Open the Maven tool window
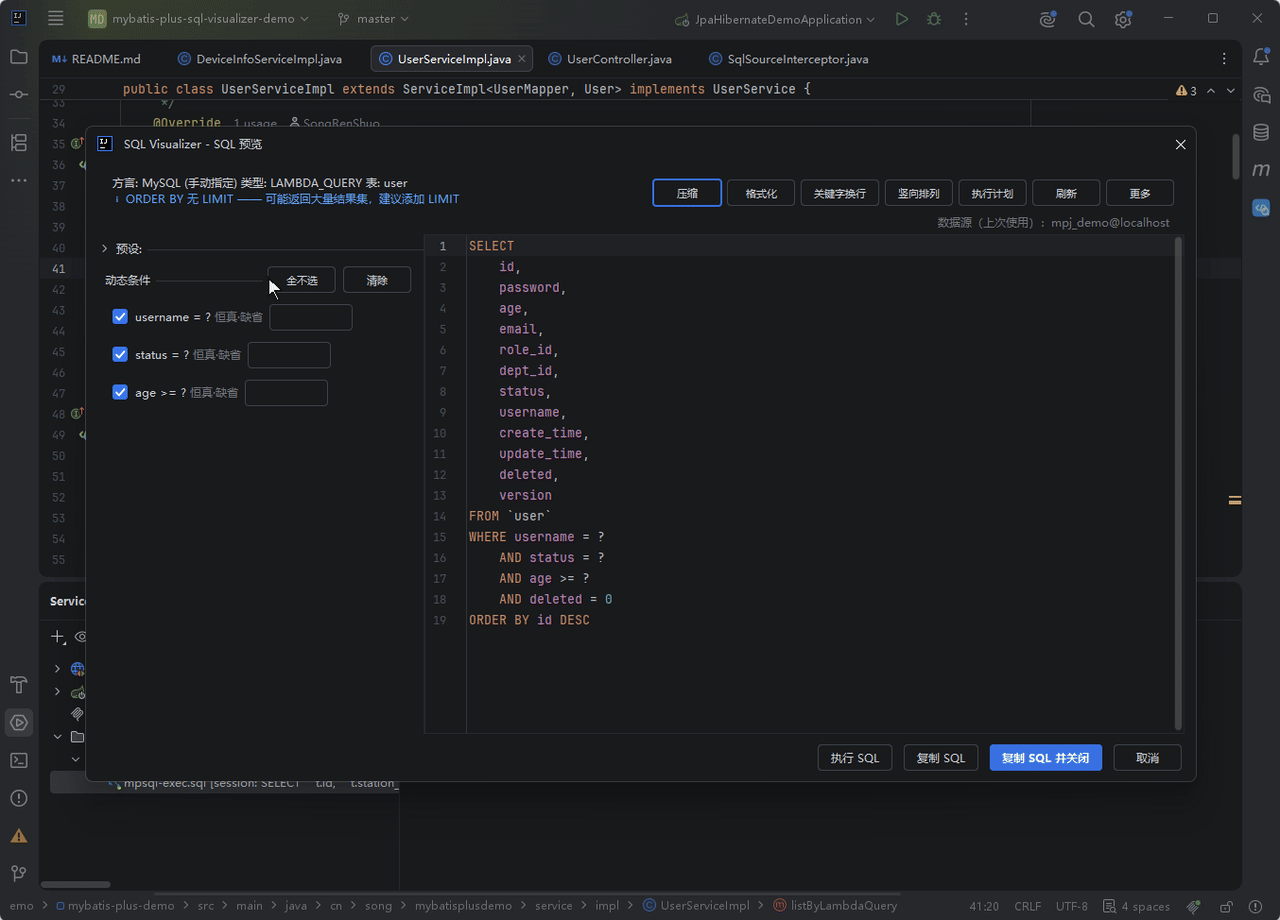This screenshot has width=1280, height=920. (x=1261, y=171)
